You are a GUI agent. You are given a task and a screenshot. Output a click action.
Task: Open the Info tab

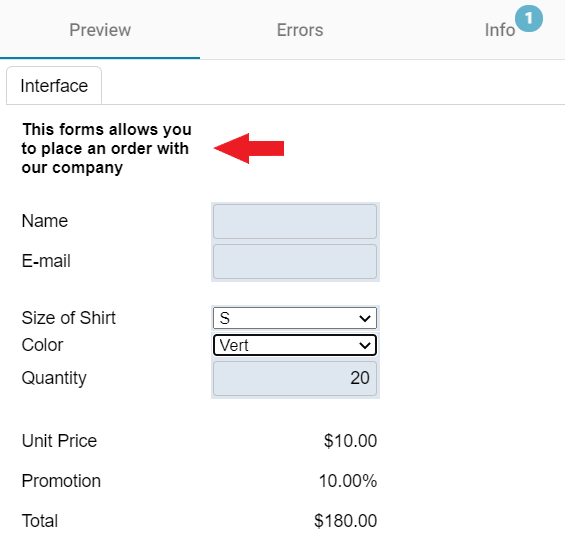pos(499,30)
